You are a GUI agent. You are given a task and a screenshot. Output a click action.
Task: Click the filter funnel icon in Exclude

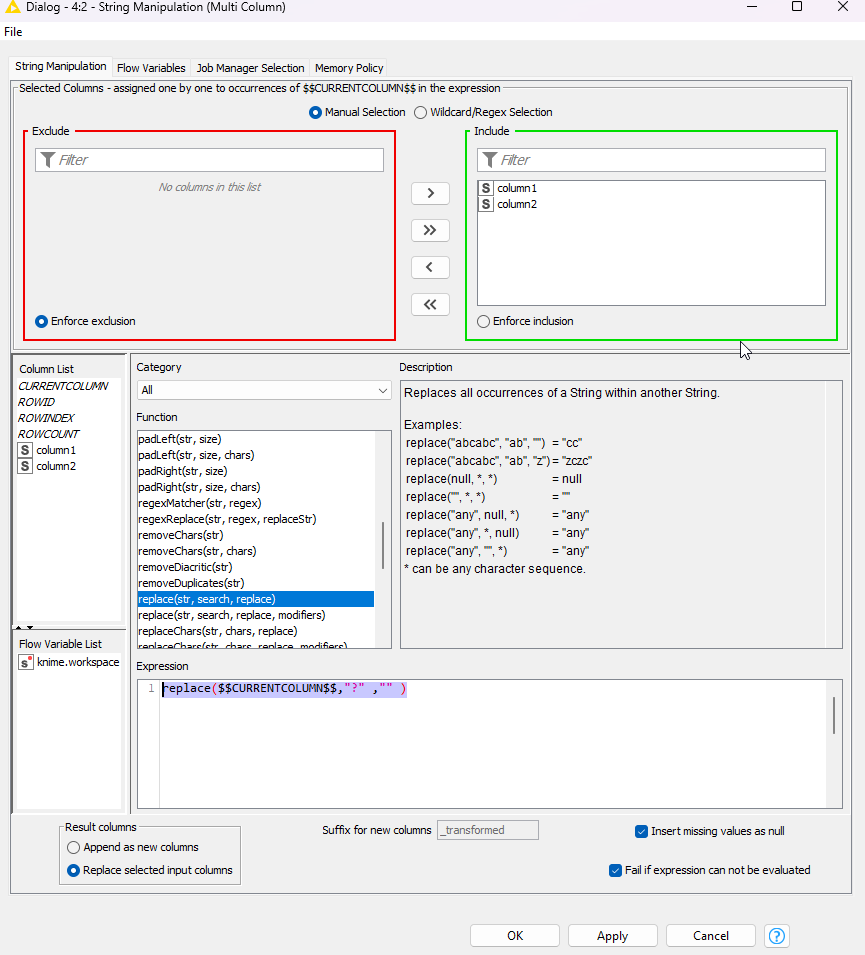click(48, 160)
